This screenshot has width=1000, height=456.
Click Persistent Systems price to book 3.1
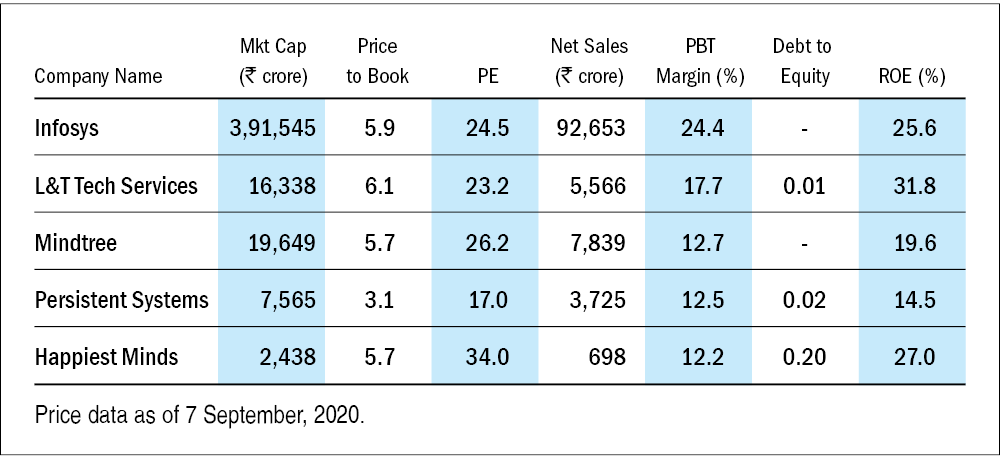click(377, 299)
